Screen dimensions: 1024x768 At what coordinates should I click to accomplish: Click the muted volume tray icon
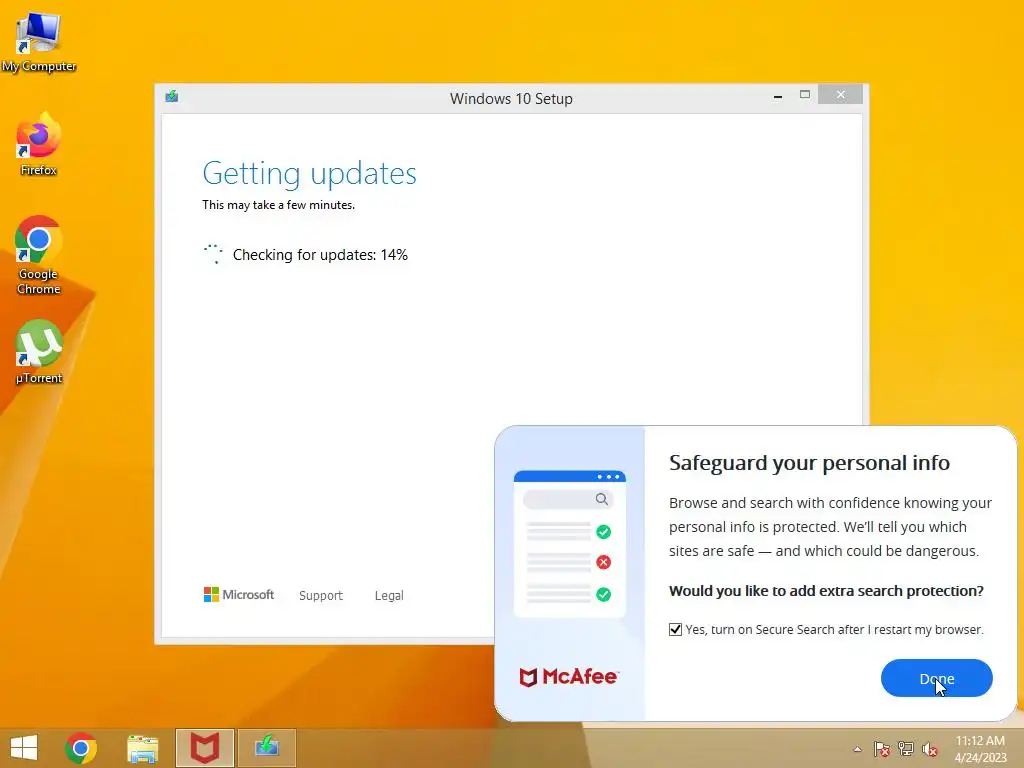[930, 749]
